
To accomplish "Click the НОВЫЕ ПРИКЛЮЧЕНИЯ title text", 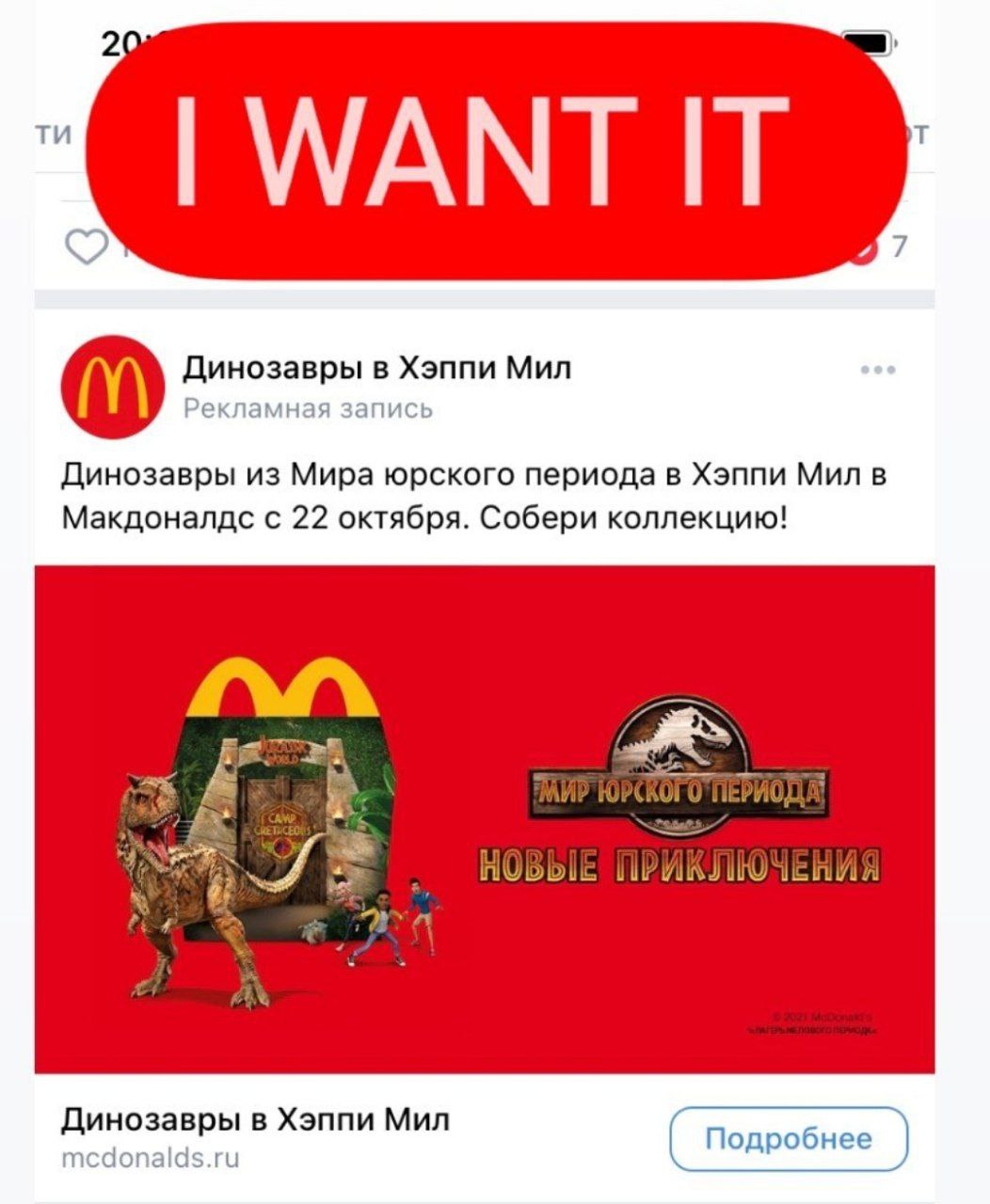I will [x=679, y=864].
